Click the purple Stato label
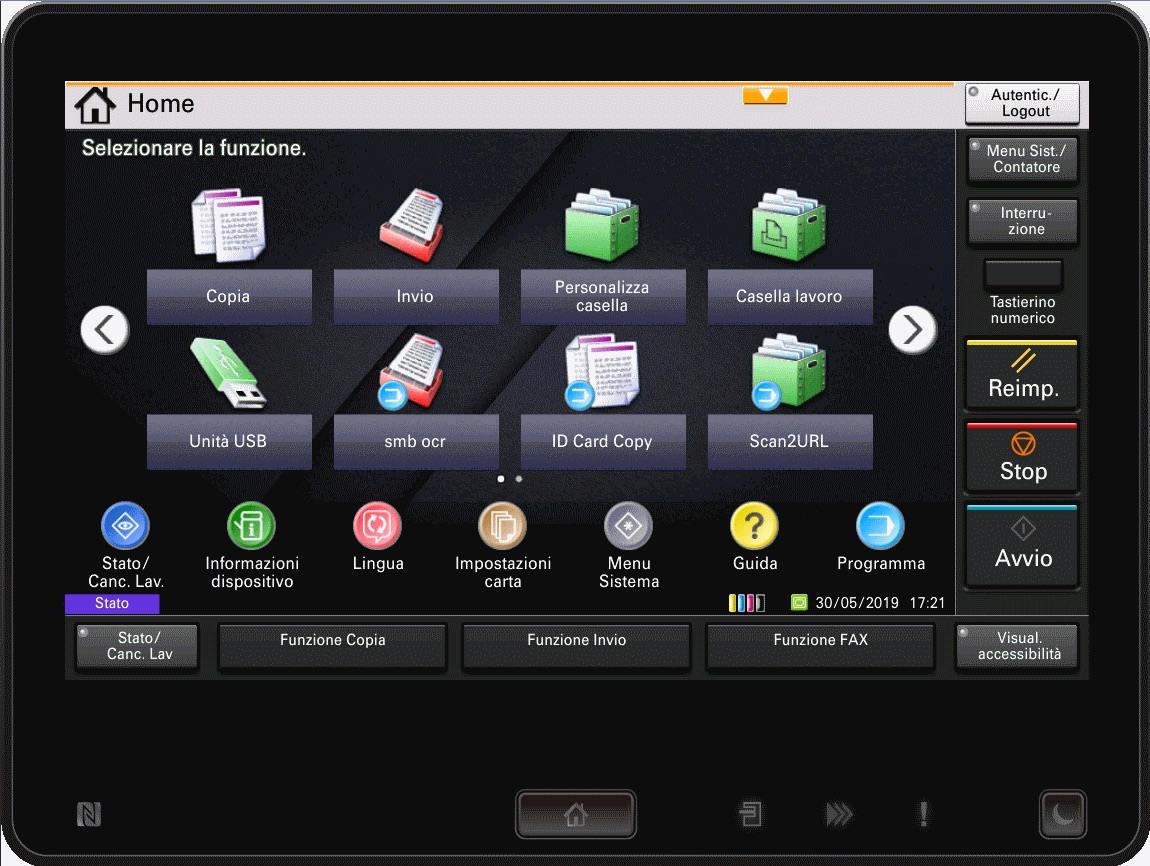The image size is (1150, 866). [111, 603]
